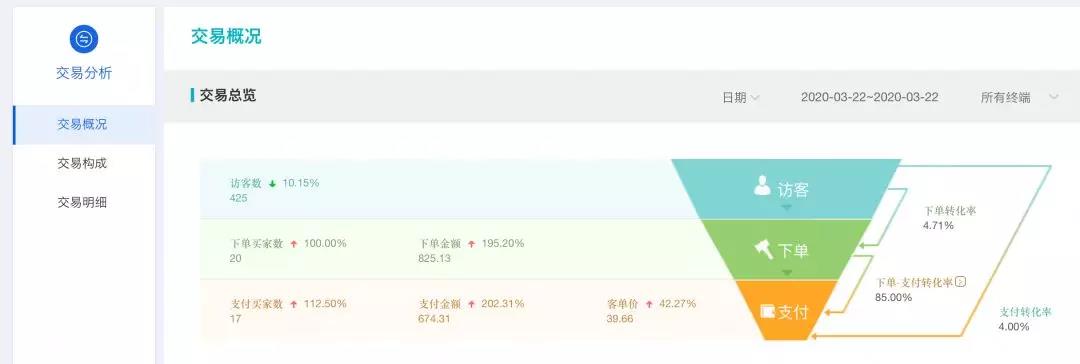
Task: Click the teal 访客 funnel segment
Action: coord(786,189)
